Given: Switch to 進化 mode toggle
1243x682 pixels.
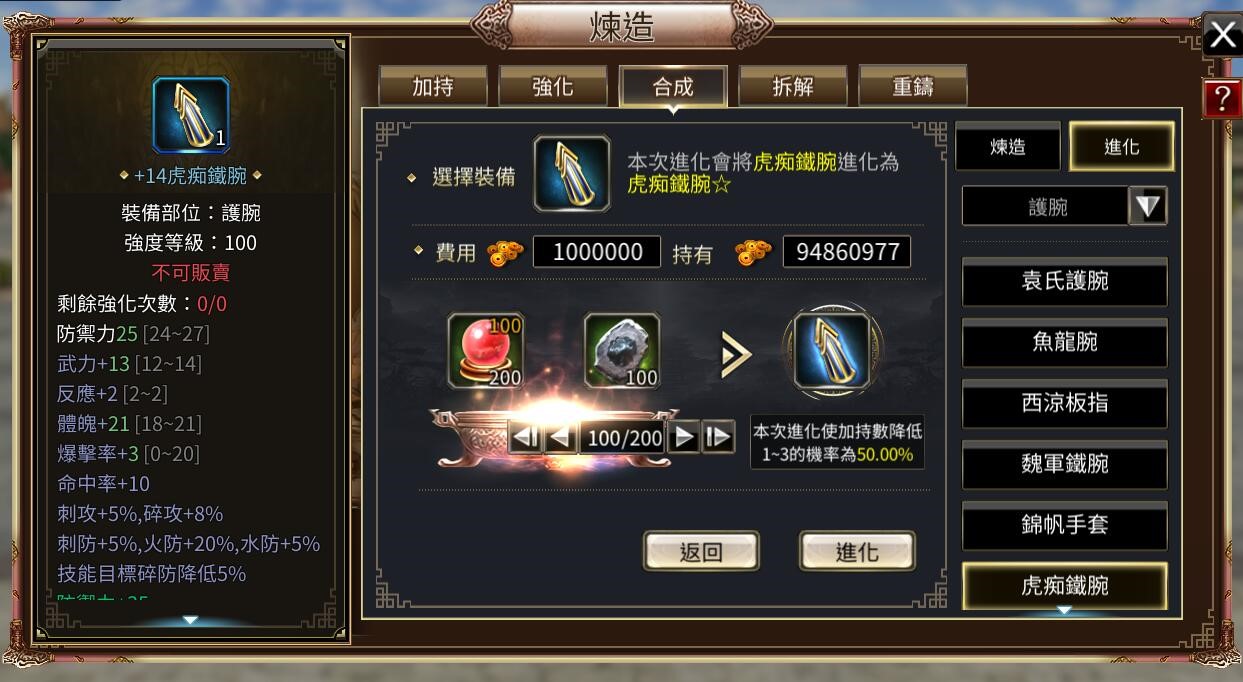Looking at the screenshot, I should [x=1122, y=147].
